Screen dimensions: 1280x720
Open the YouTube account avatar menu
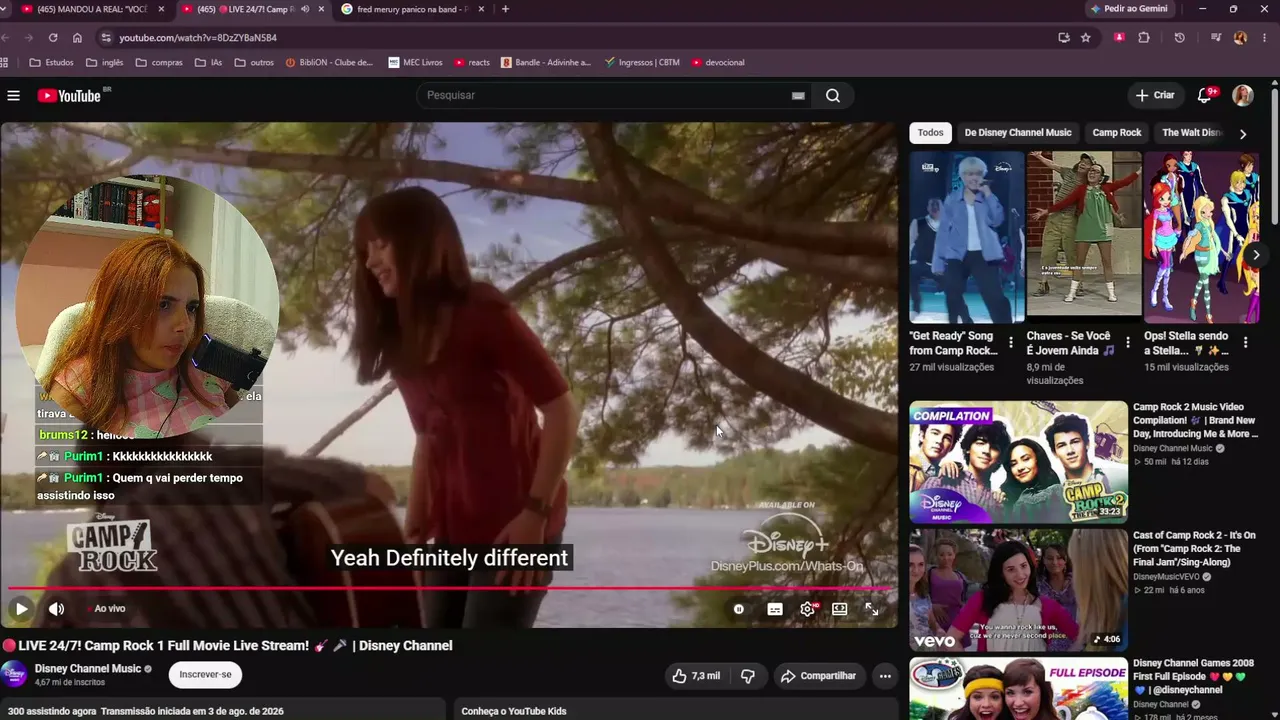[1243, 96]
